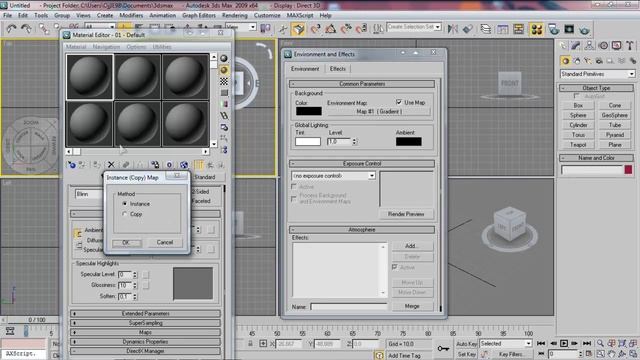Click the white Tint color swatch

click(x=308, y=142)
